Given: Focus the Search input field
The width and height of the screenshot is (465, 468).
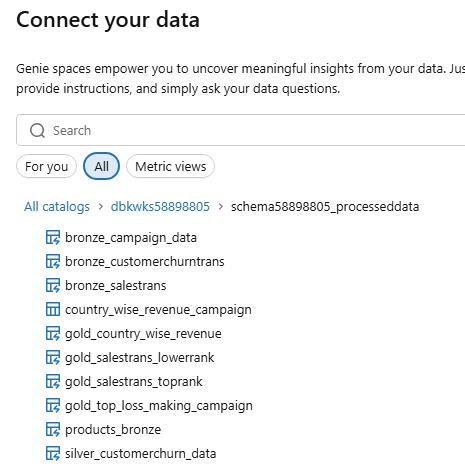Looking at the screenshot, I should pyautogui.click(x=241, y=130).
